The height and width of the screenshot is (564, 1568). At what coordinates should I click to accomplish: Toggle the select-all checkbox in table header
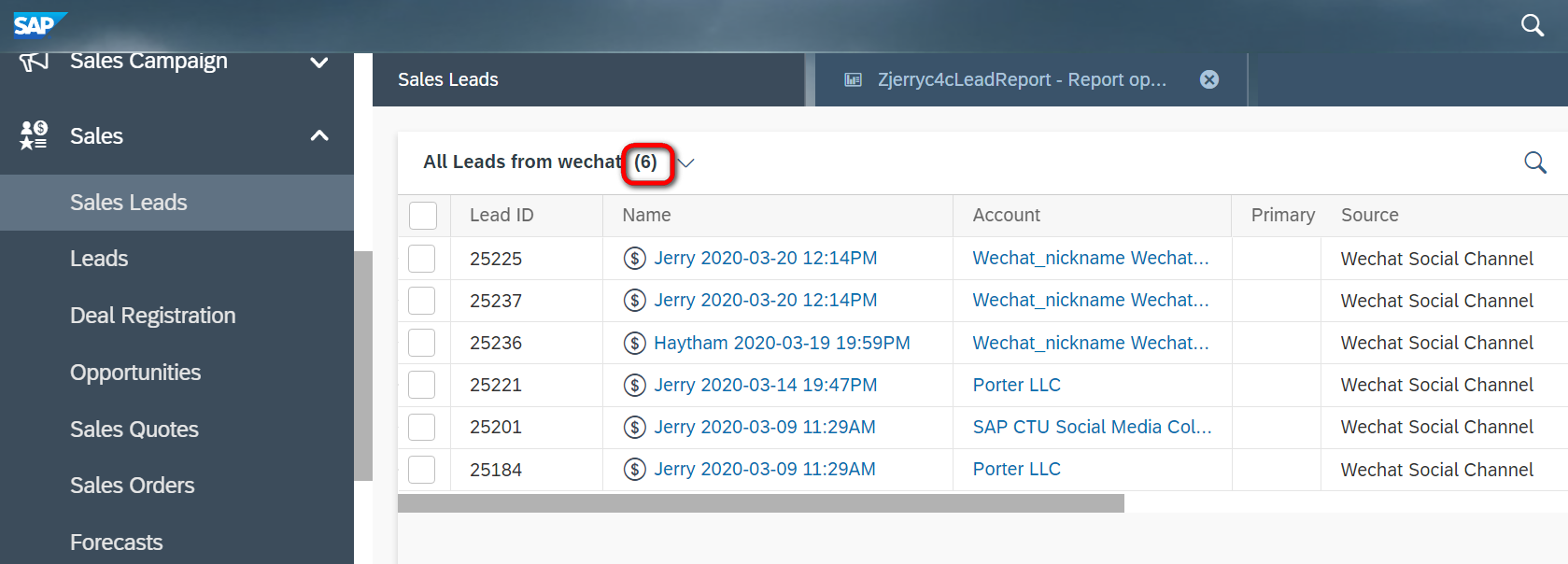click(423, 216)
